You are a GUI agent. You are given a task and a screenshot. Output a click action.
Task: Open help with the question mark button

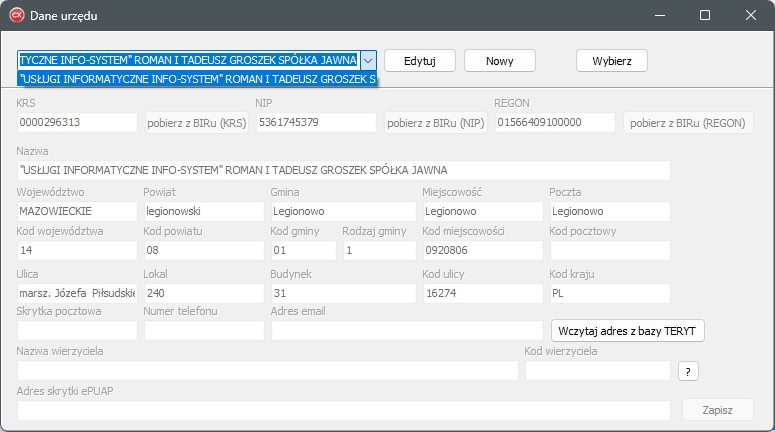[687, 371]
